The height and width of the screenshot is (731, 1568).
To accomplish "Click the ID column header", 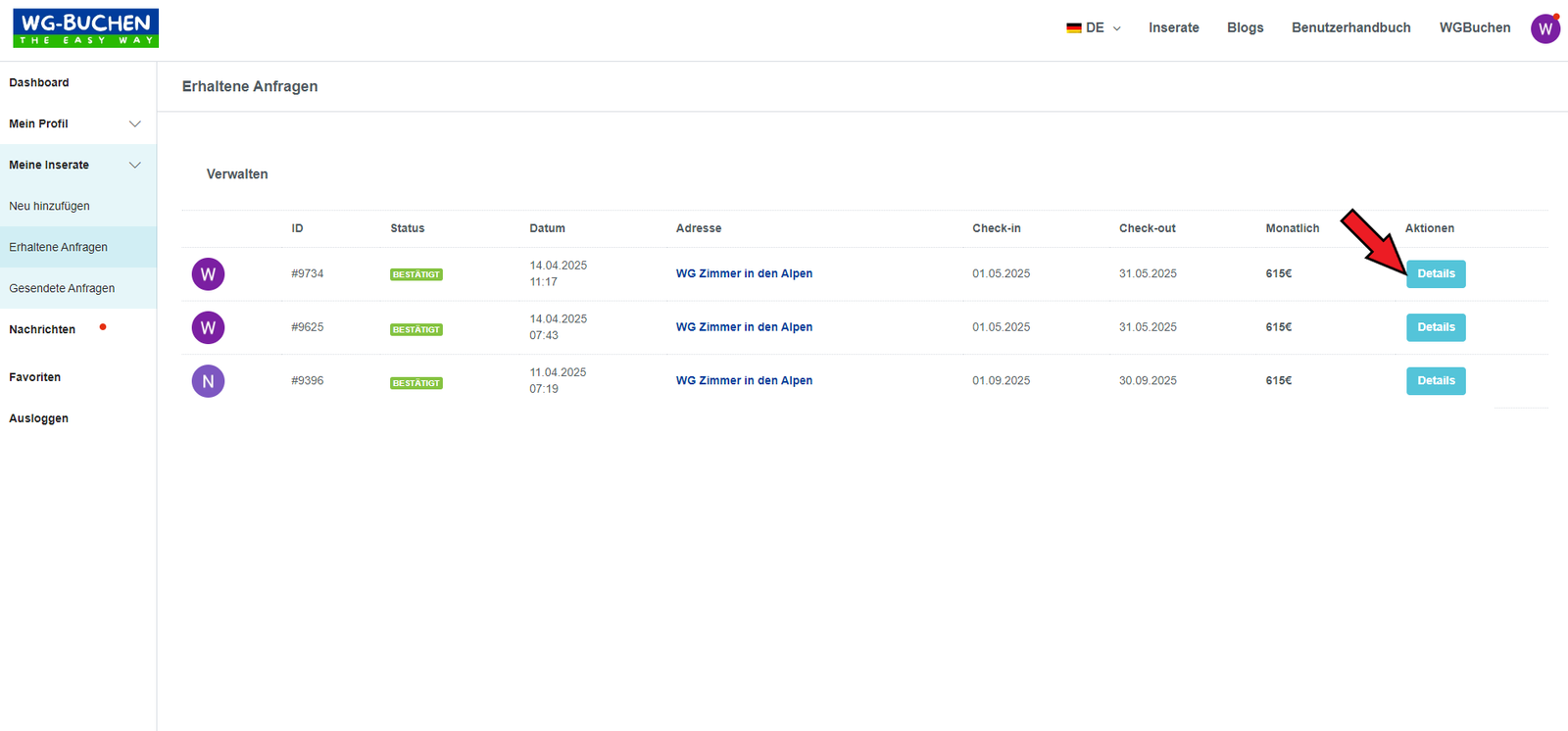I will pos(297,228).
